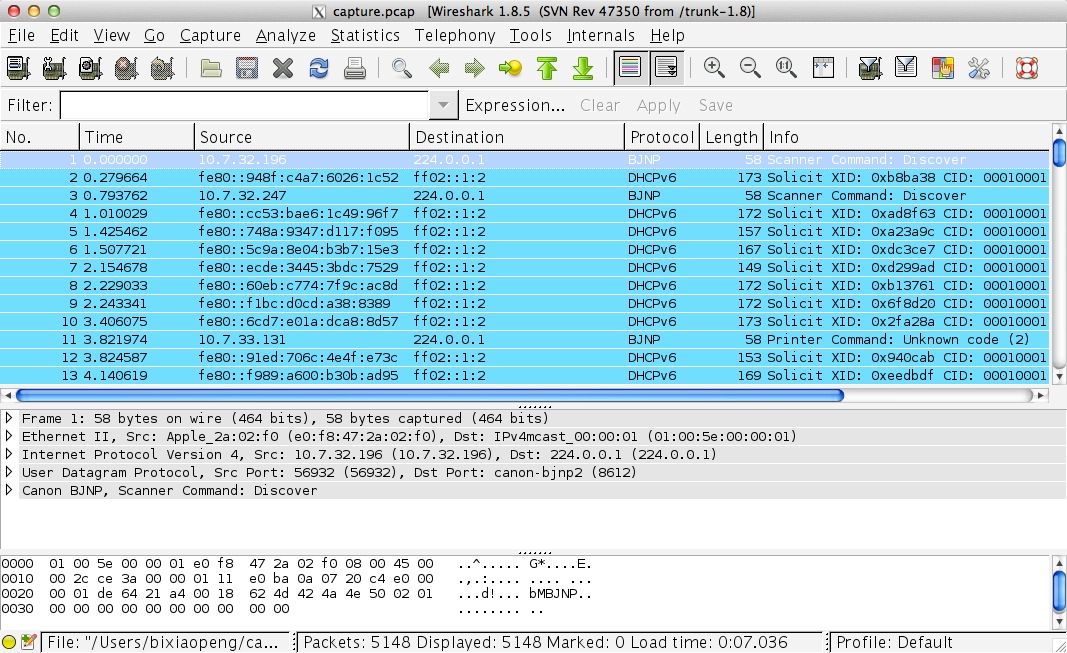
Task: Jump to first packet arrow icon
Action: (x=547, y=68)
